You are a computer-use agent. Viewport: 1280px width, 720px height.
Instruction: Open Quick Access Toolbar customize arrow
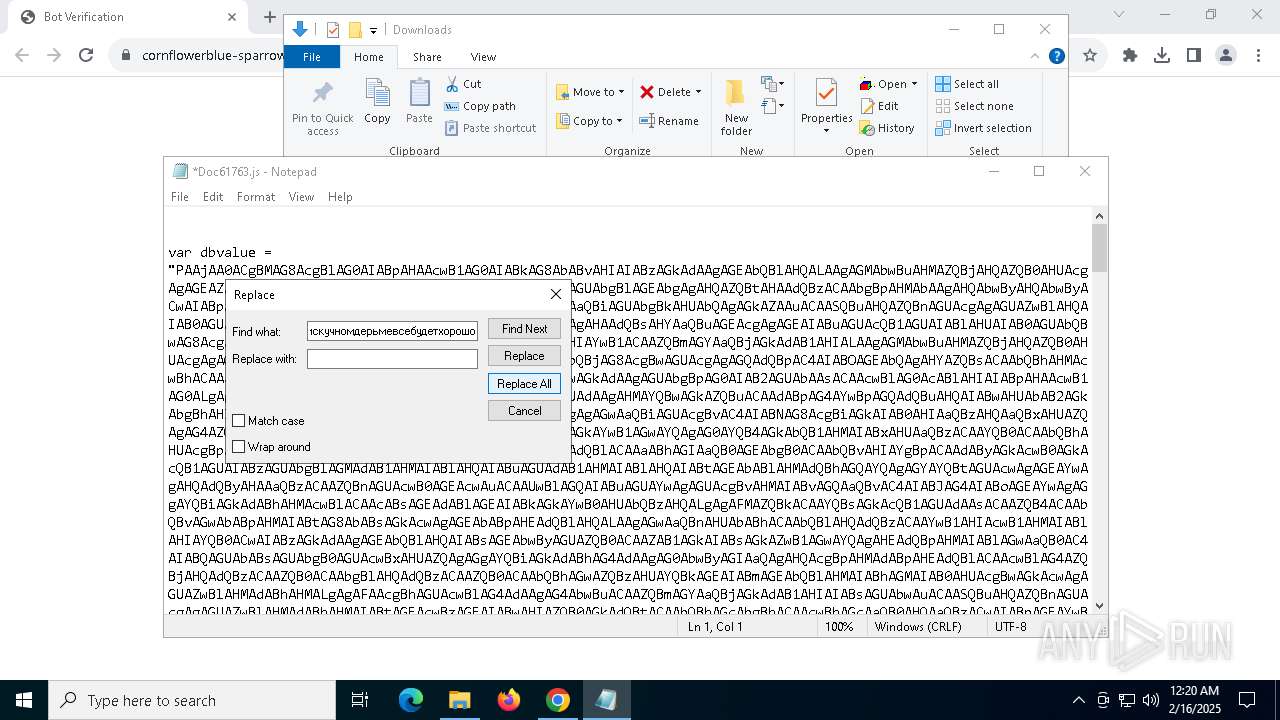pyautogui.click(x=373, y=30)
